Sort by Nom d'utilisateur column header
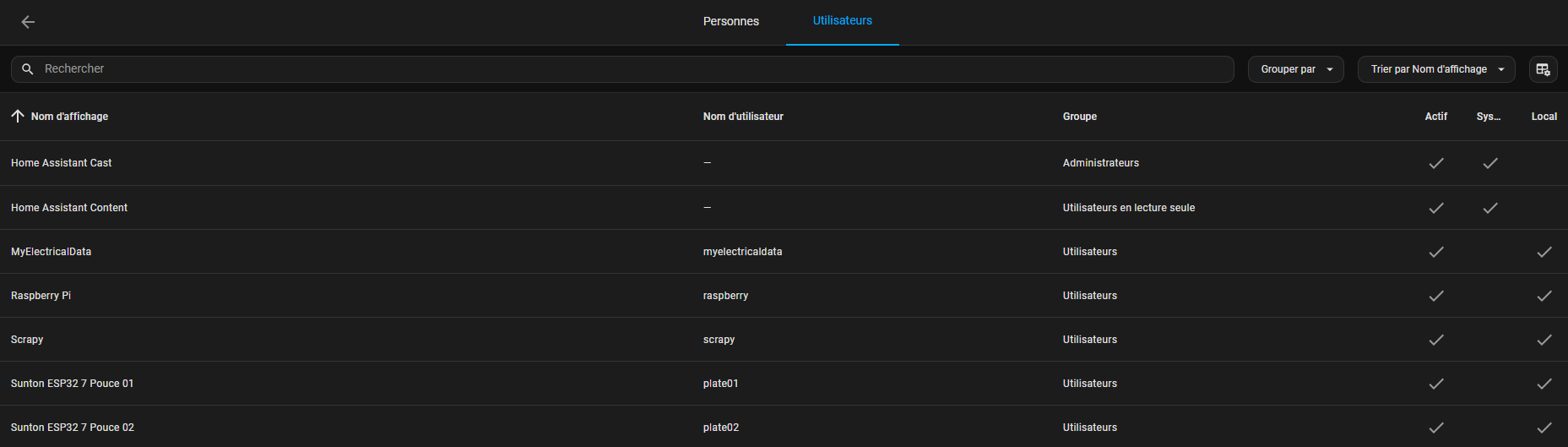This screenshot has height=447, width=1568. pos(743,117)
